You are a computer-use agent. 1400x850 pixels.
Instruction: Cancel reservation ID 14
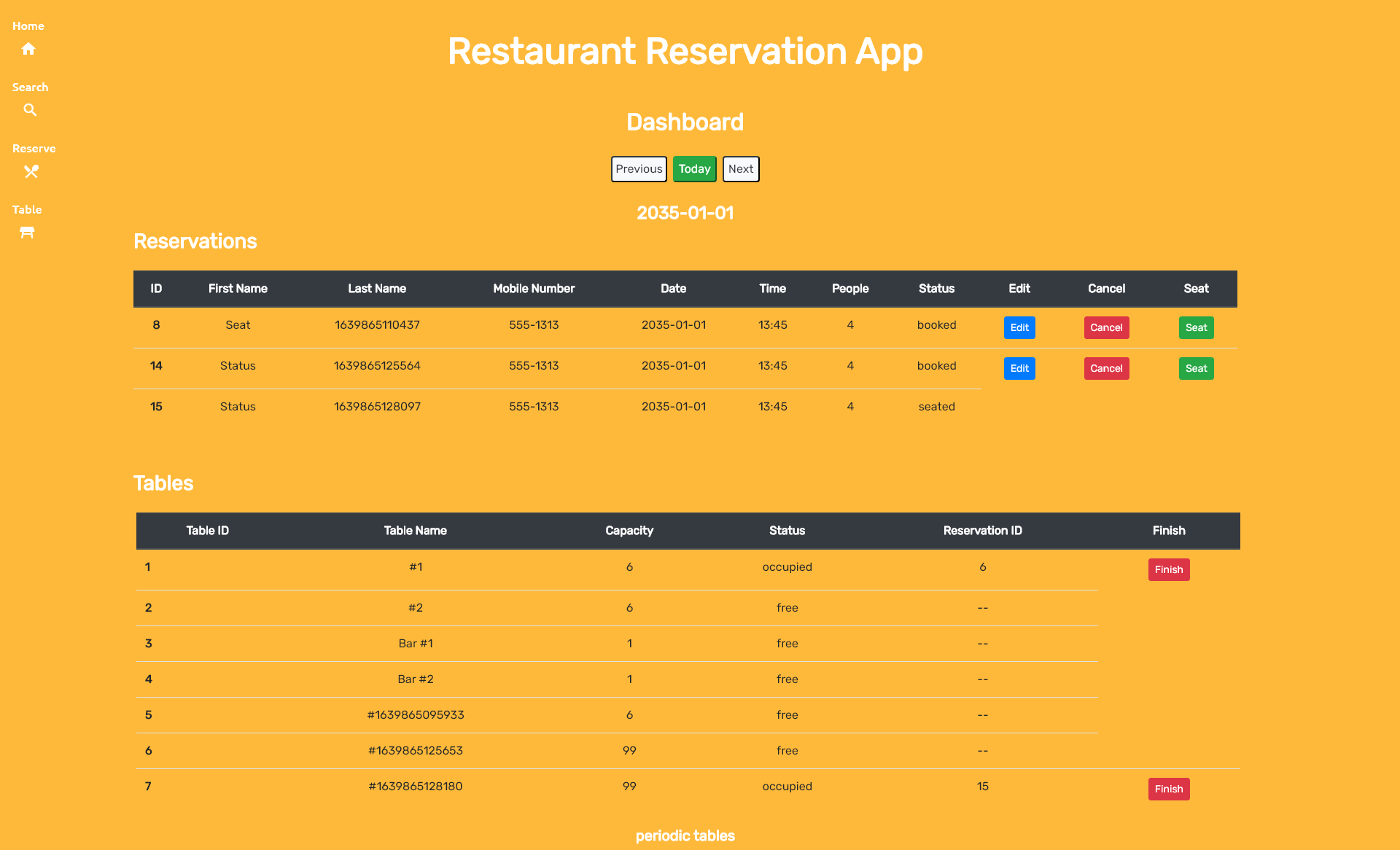tap(1106, 368)
